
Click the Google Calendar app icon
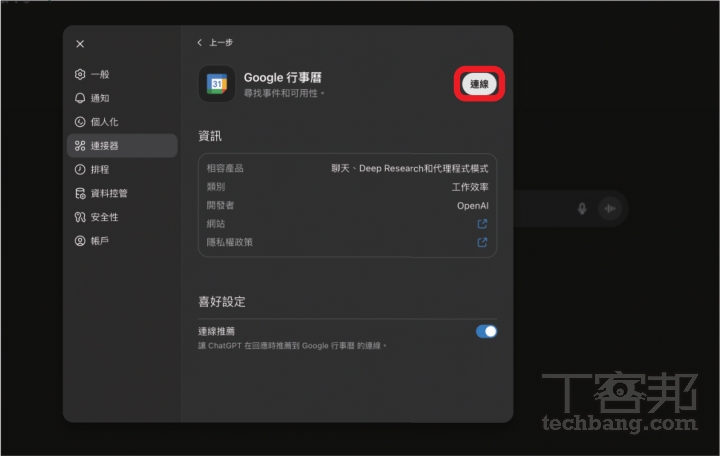[x=217, y=84]
